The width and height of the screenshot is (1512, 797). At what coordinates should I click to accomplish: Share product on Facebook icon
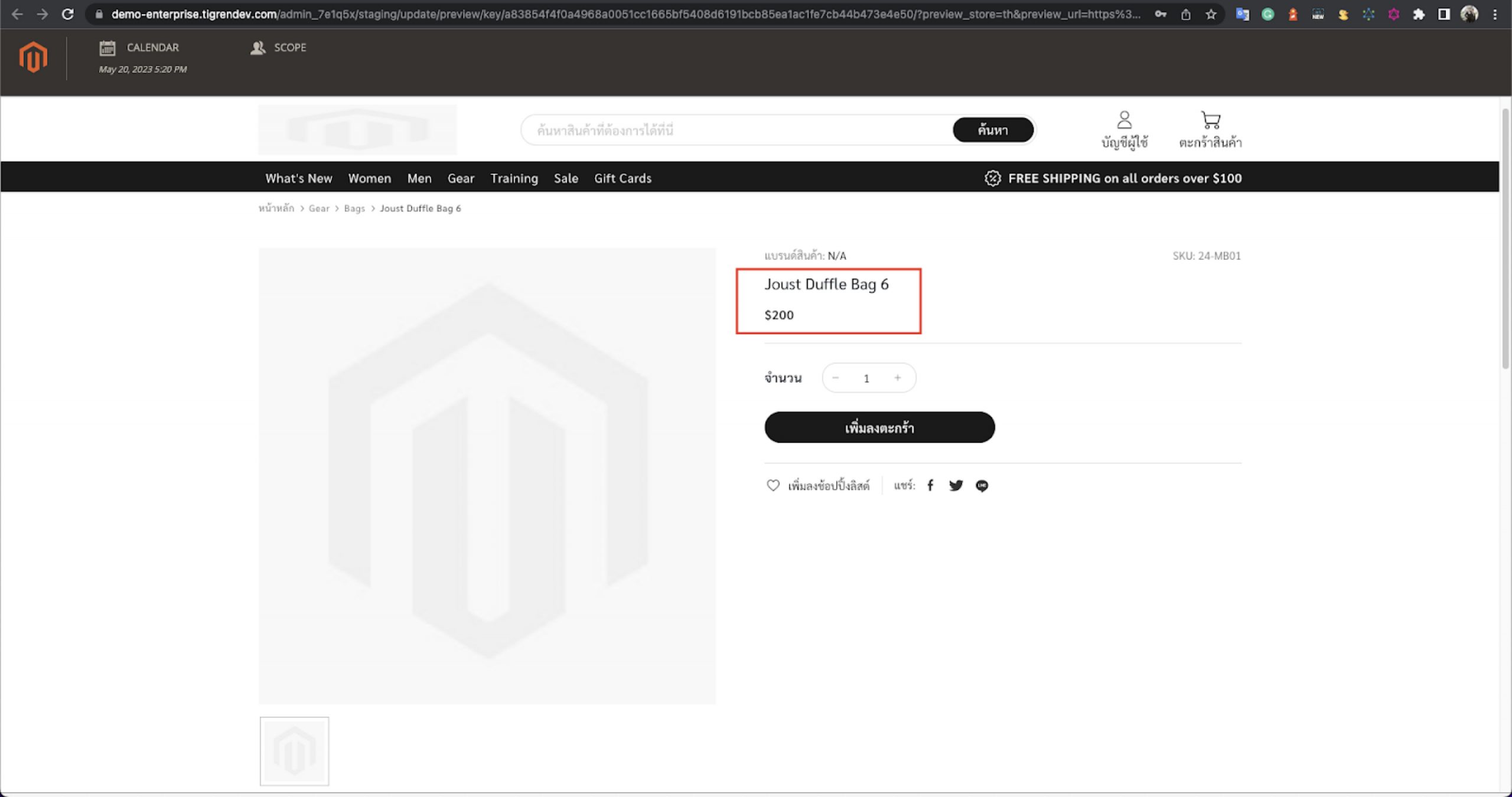(930, 485)
